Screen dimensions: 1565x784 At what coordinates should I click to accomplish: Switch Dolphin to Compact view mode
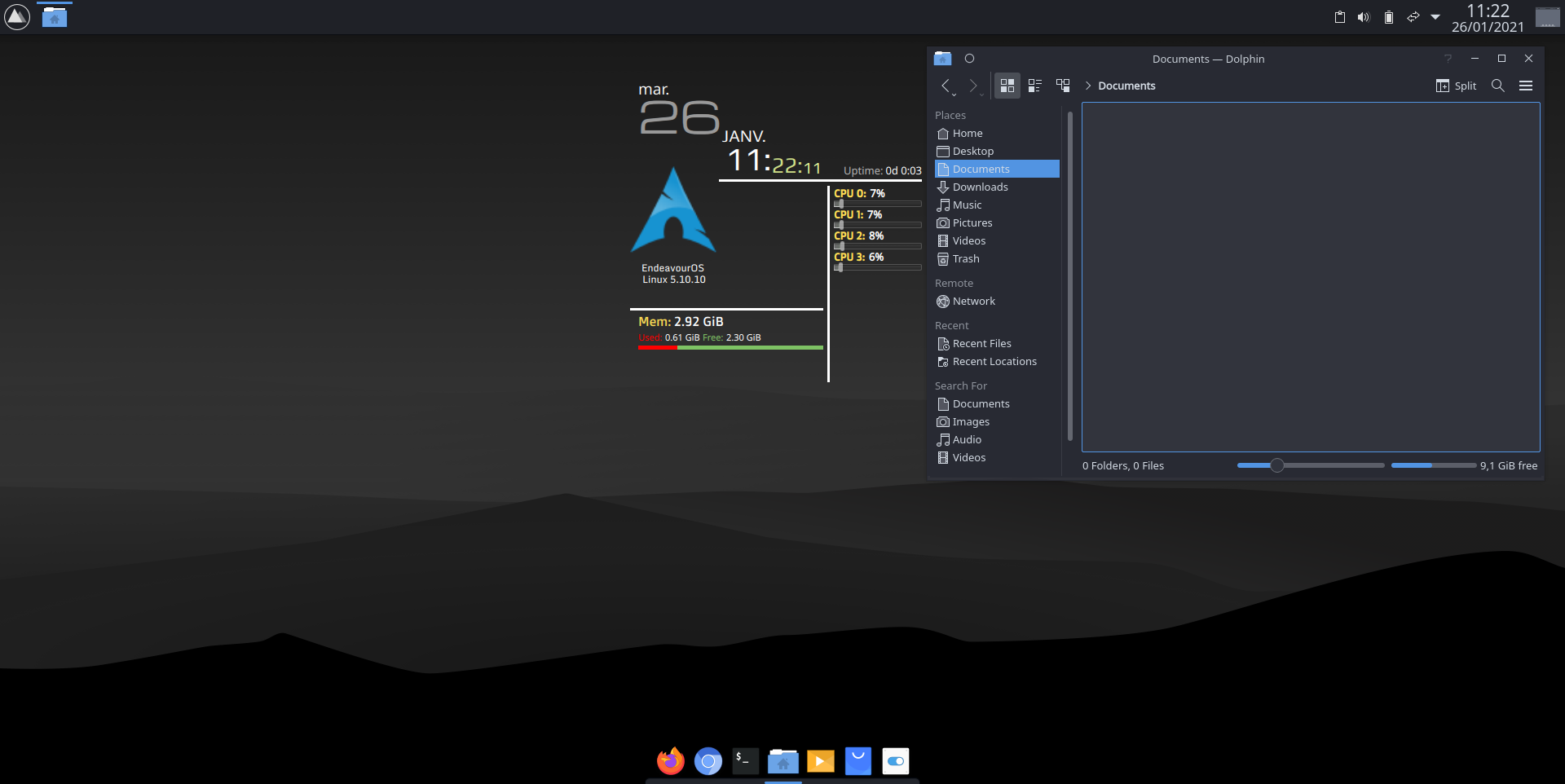1035,86
